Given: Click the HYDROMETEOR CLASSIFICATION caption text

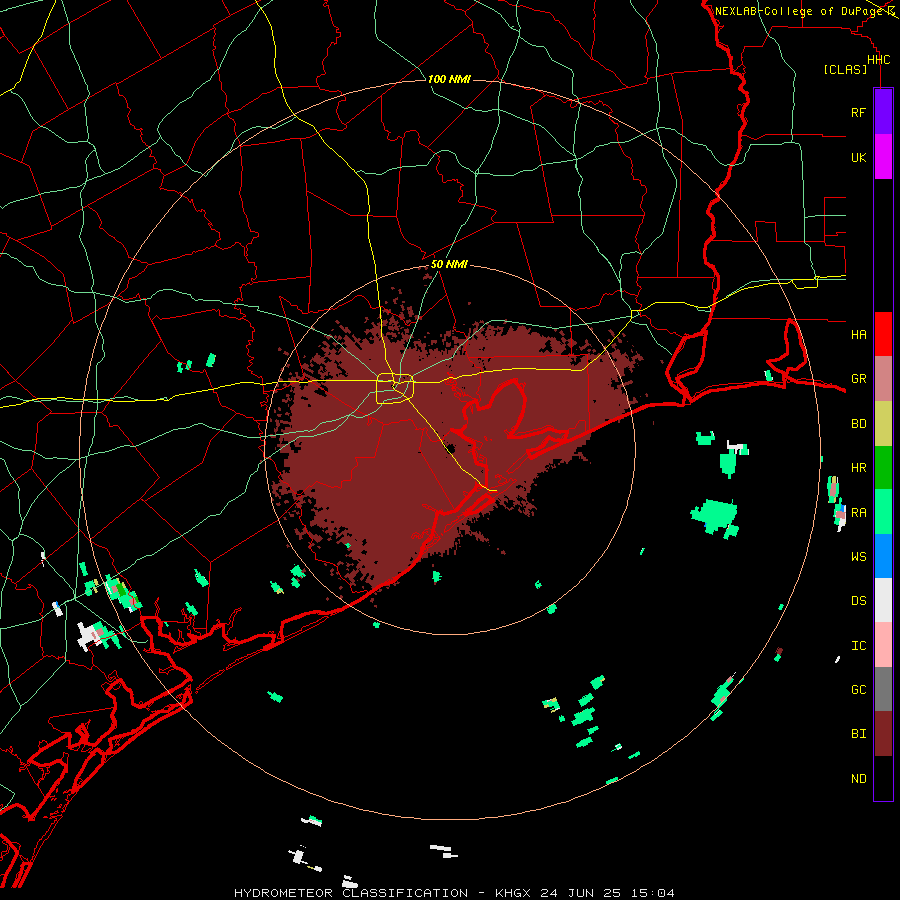Looking at the screenshot, I should coord(351,893).
